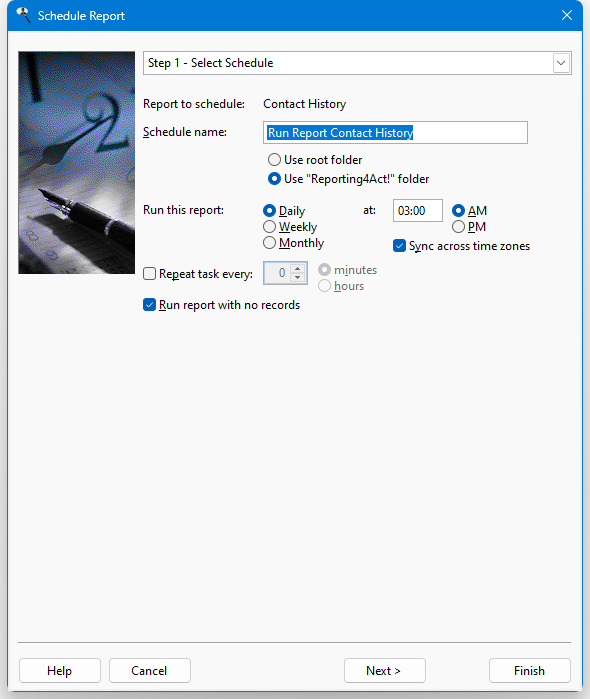
Task: Click the clock and pen wizard image
Action: (x=76, y=162)
